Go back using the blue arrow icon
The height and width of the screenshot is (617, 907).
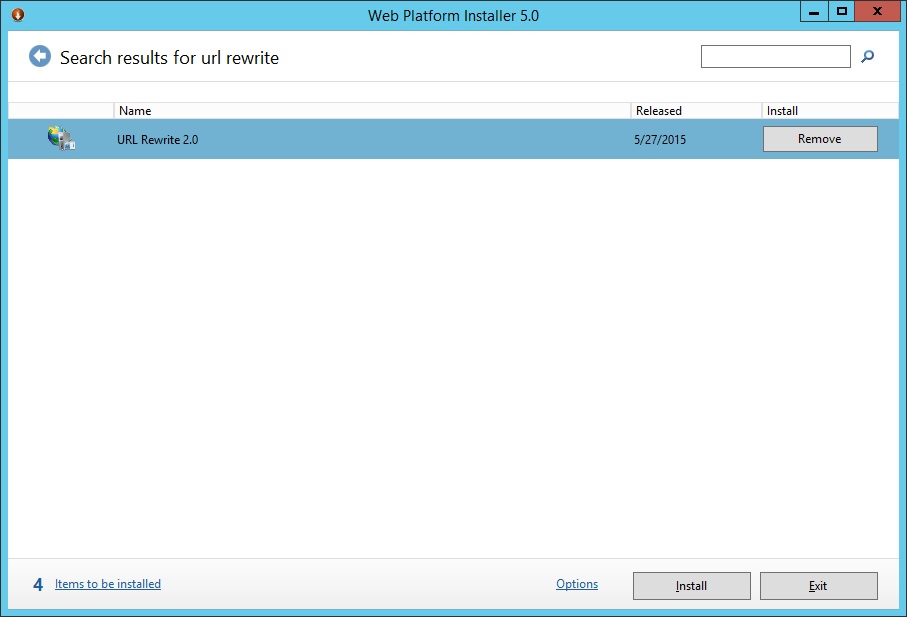pyautogui.click(x=40, y=57)
